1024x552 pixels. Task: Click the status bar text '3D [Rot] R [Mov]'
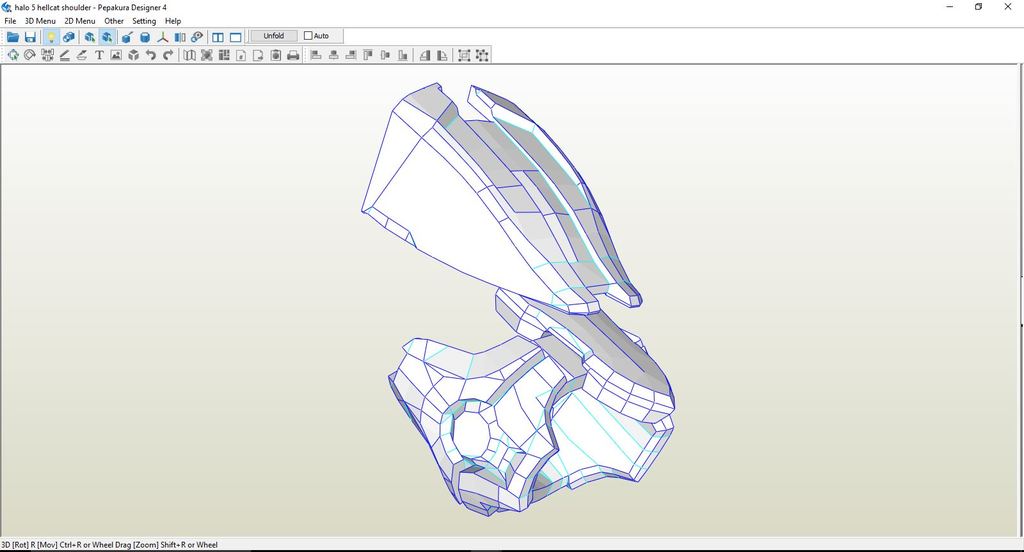click(30, 545)
